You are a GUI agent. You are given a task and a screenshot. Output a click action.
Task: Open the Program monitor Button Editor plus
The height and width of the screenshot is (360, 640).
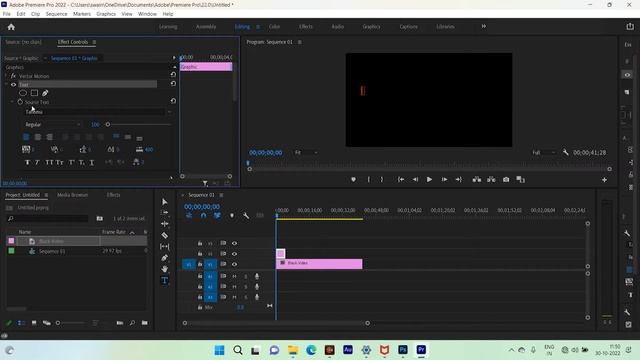[x=604, y=180]
